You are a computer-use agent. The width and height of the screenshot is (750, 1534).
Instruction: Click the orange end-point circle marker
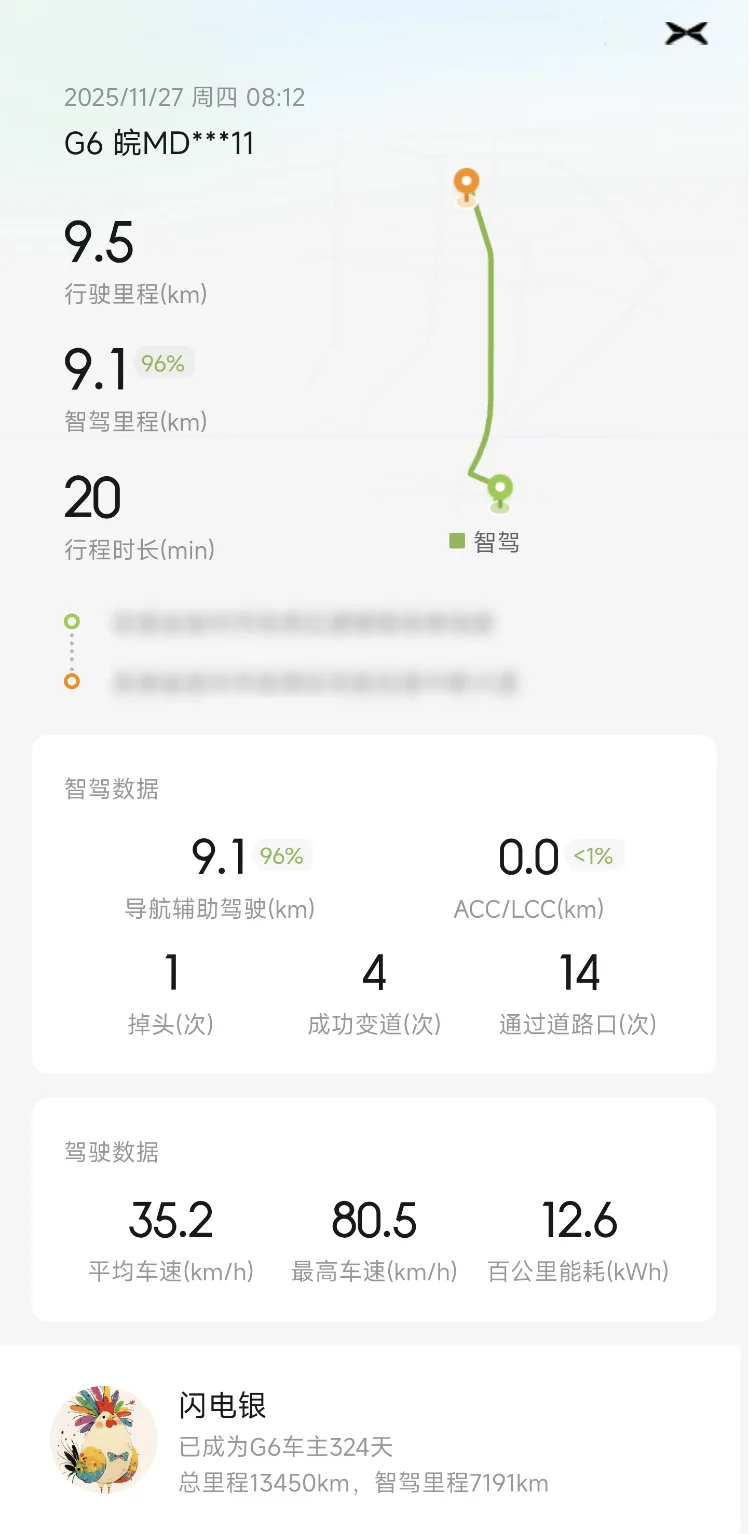(x=72, y=681)
